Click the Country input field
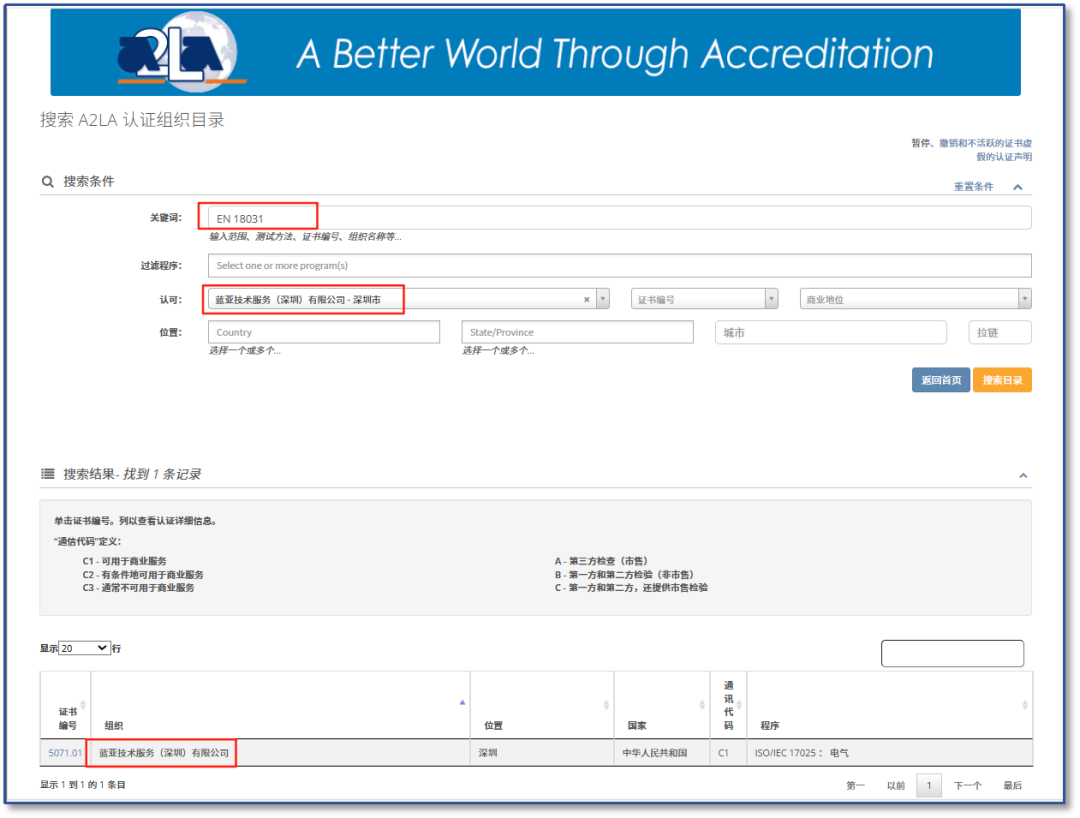 [x=324, y=332]
